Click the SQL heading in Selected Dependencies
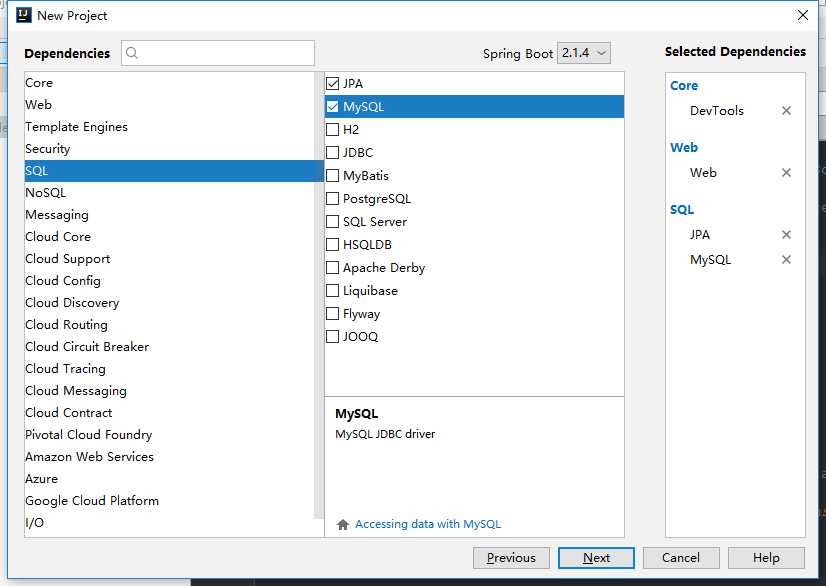Viewport: 826px width, 586px height. [x=682, y=210]
